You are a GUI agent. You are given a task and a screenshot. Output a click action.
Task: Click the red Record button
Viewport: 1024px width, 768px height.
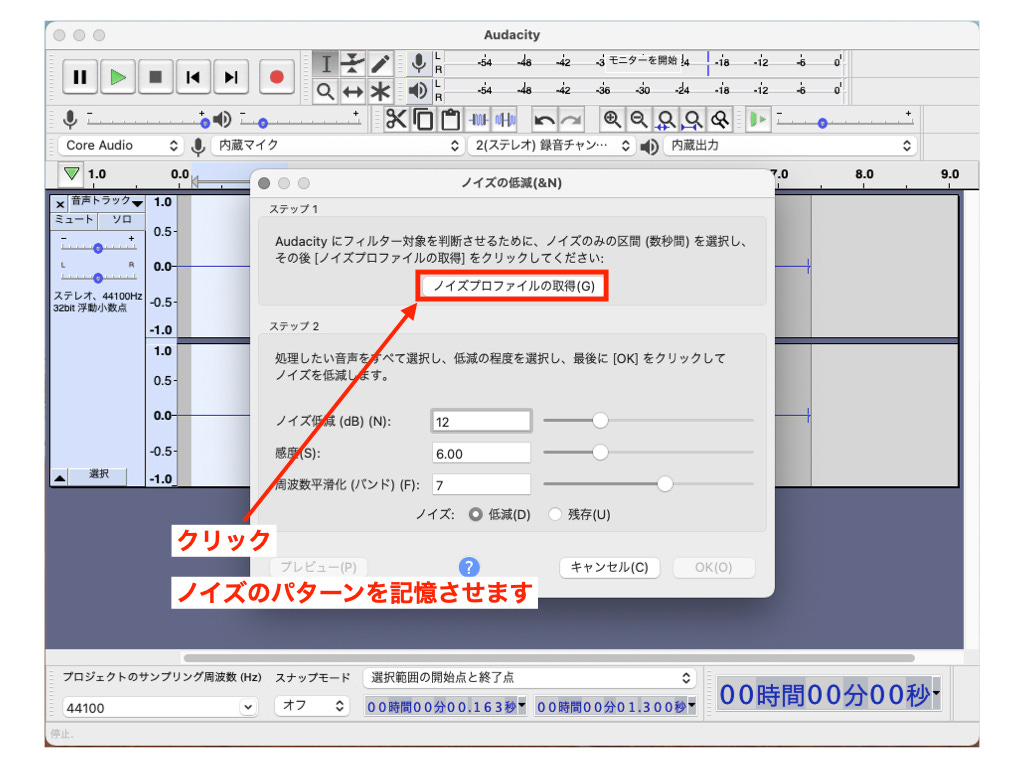276,77
